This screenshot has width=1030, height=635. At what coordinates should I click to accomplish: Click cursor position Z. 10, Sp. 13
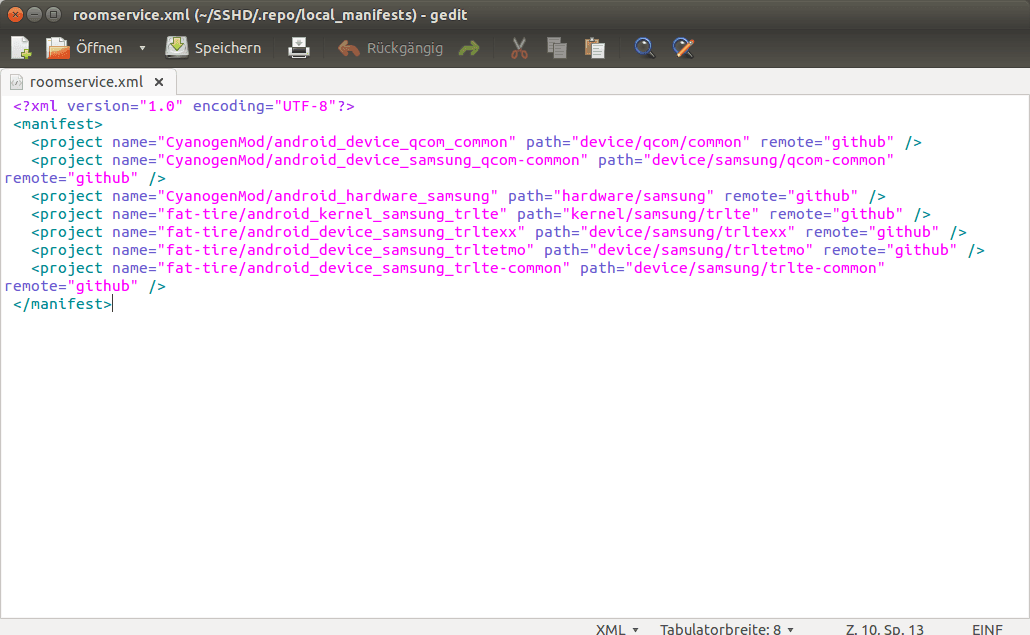click(884, 629)
